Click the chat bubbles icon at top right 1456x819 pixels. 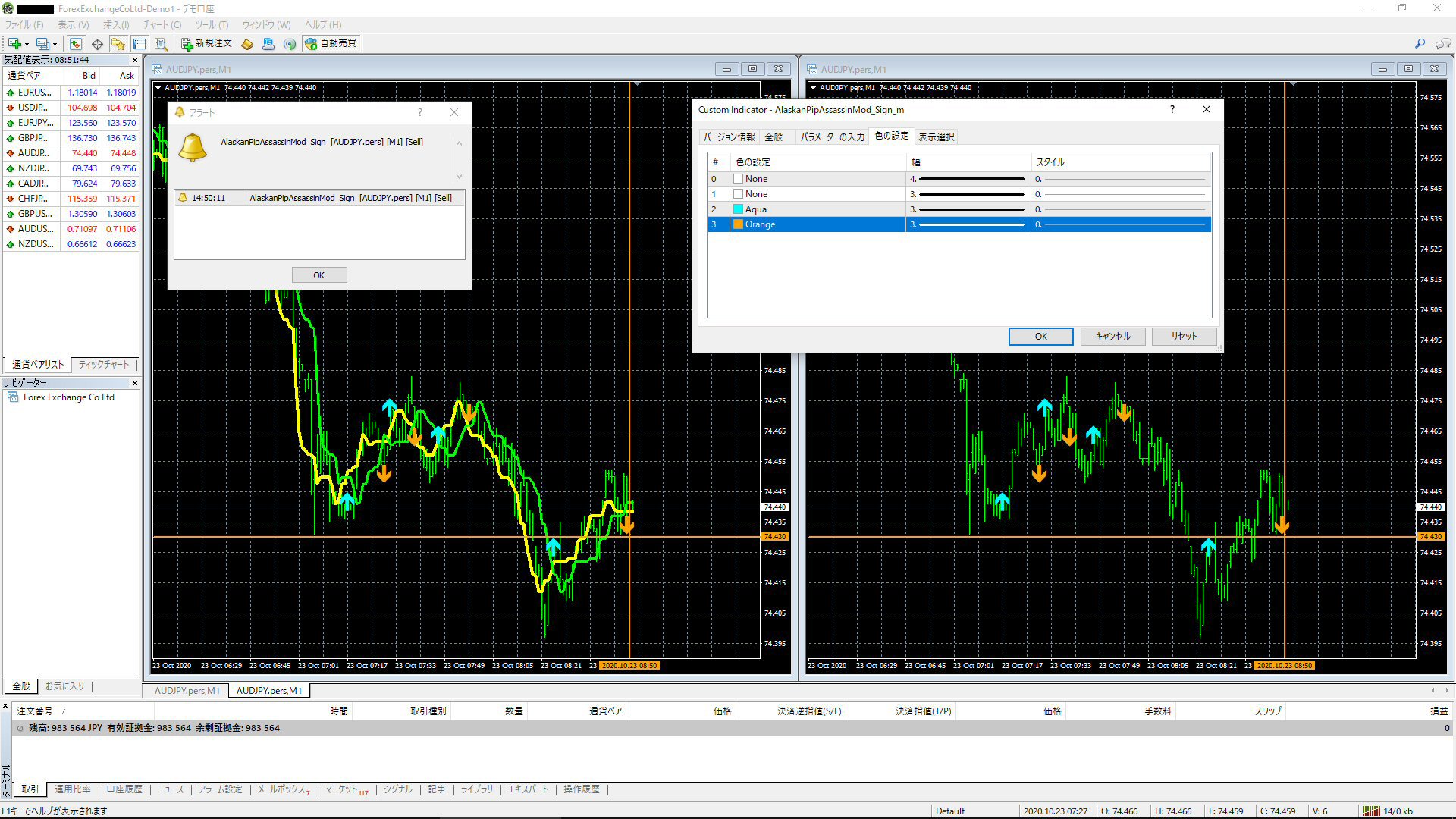[1443, 44]
